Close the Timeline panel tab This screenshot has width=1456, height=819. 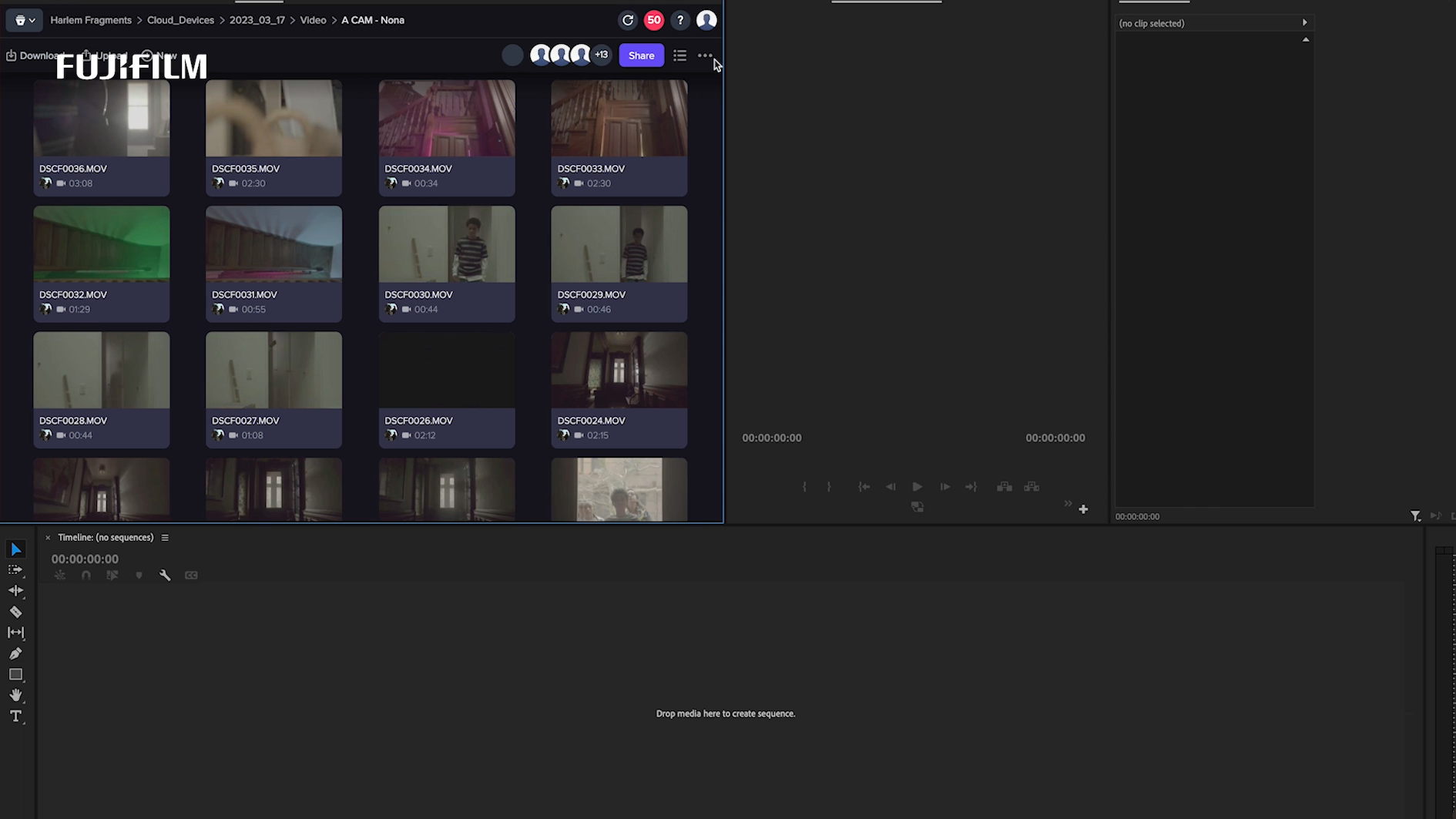[x=48, y=538]
